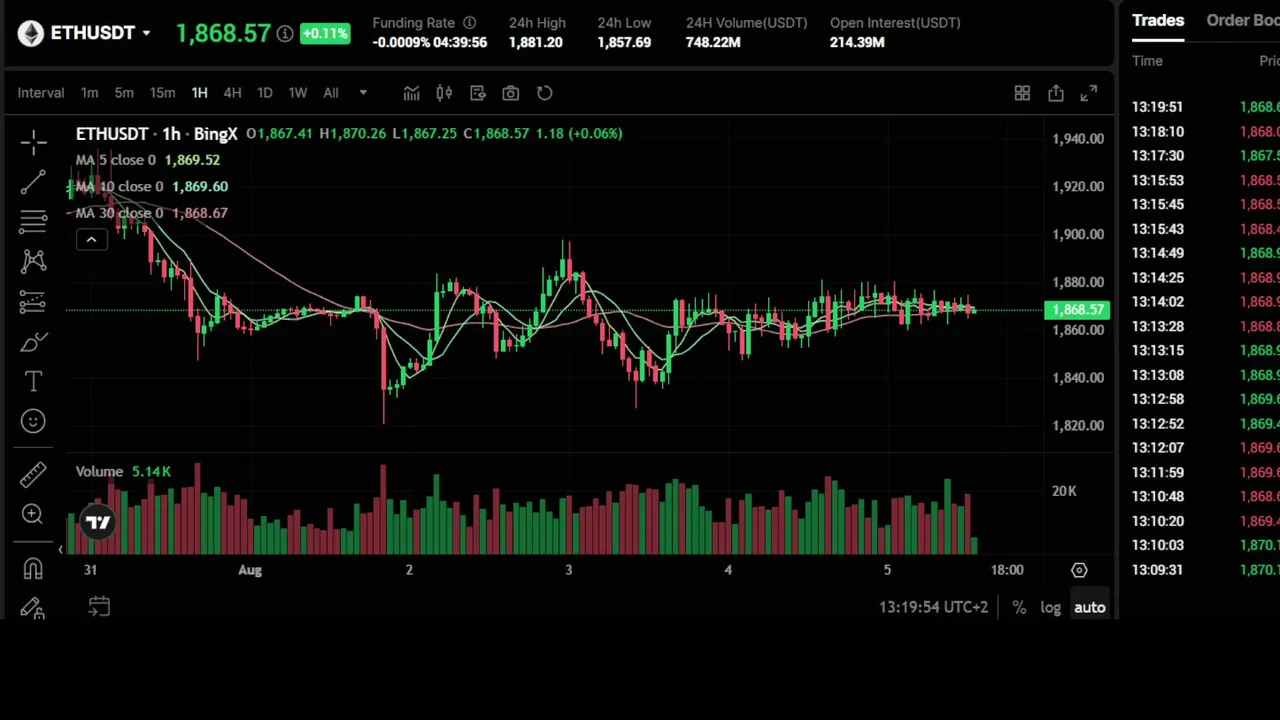Enter fullscreen chart mode
The width and height of the screenshot is (1280, 720).
pyautogui.click(x=1089, y=93)
